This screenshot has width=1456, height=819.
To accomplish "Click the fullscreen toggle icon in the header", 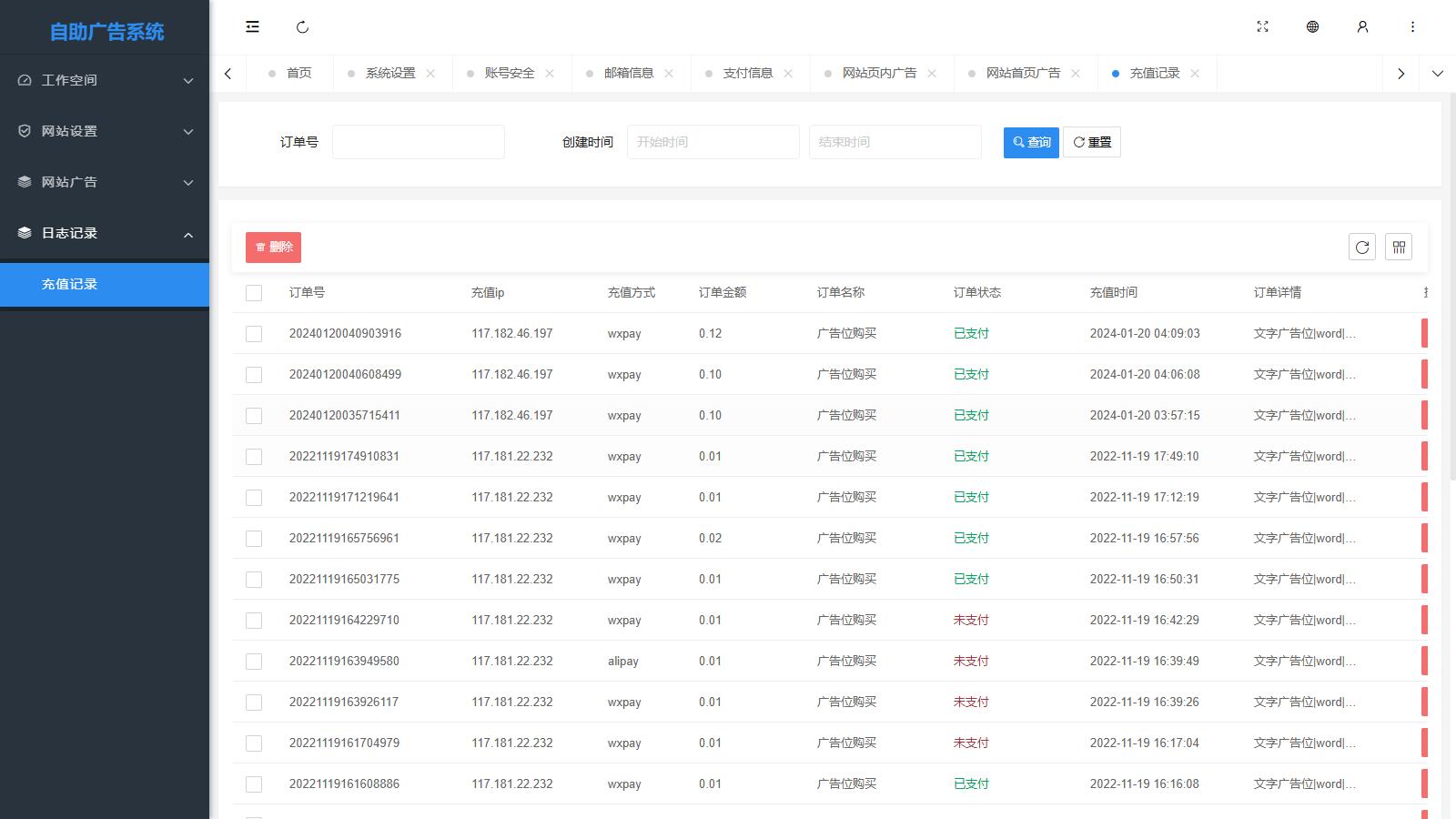I will tap(1262, 26).
